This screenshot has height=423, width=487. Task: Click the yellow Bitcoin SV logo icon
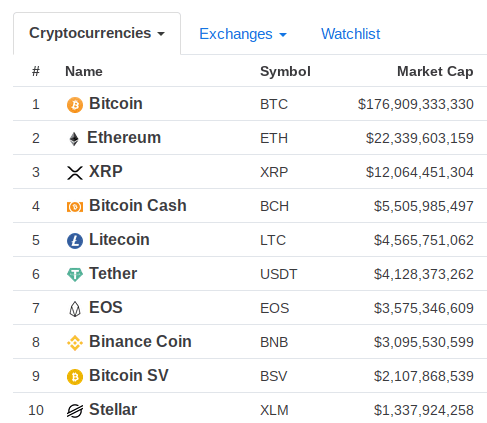pos(75,377)
